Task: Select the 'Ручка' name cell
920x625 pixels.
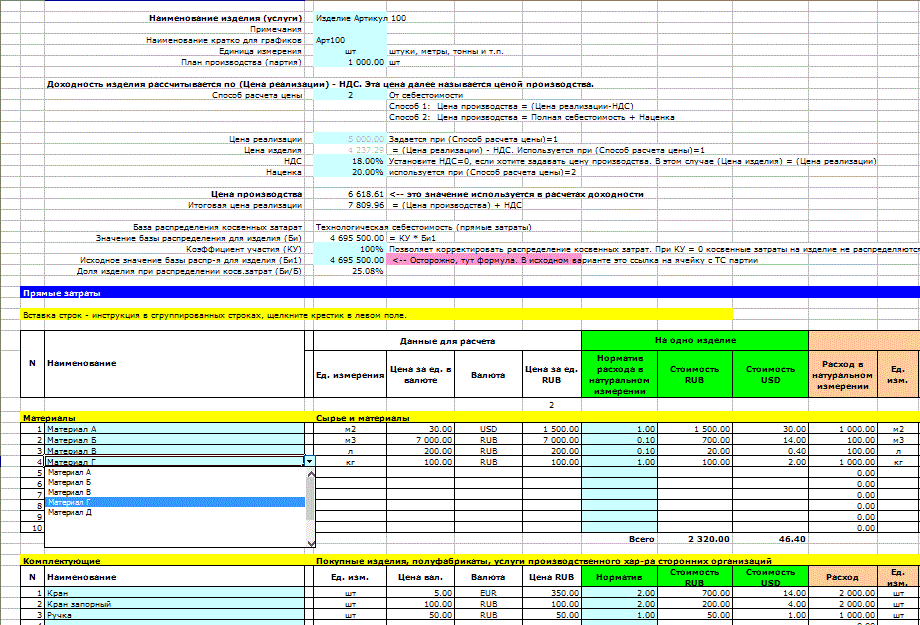Action: click(x=175, y=615)
